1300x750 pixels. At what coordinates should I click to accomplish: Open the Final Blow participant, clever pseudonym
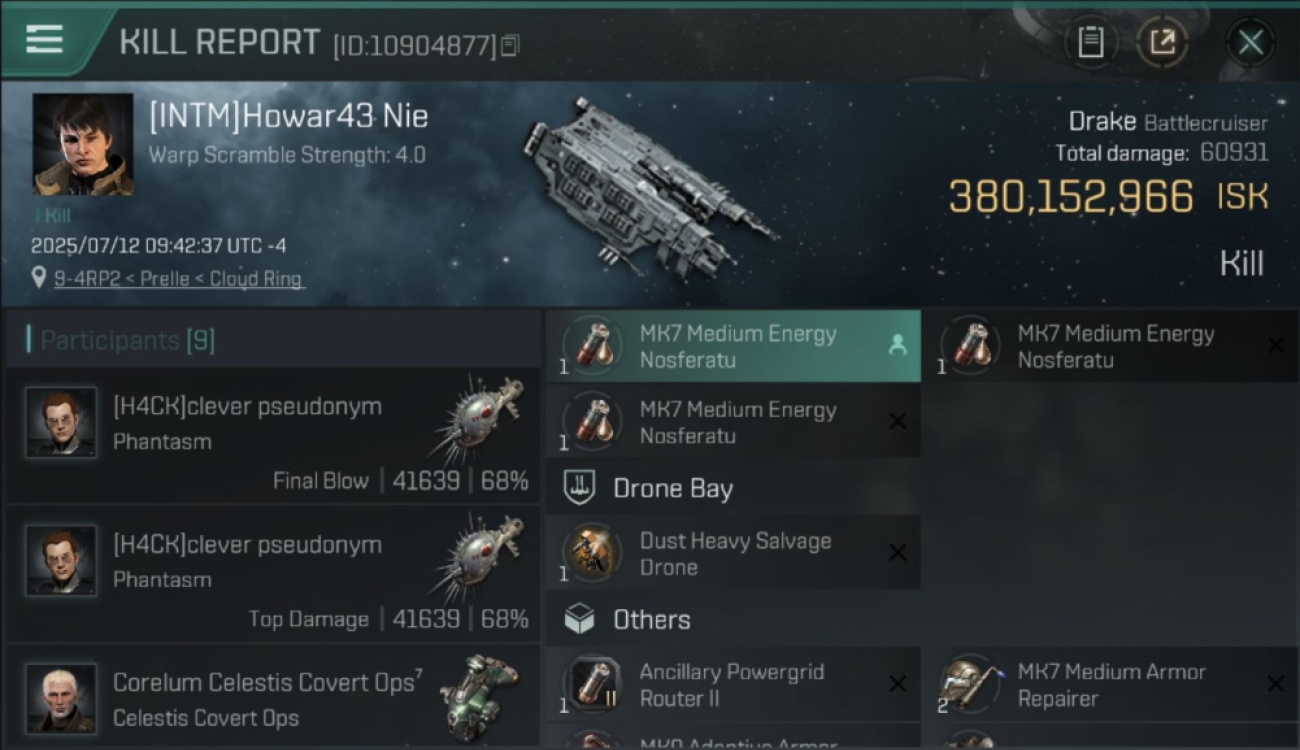click(x=273, y=436)
